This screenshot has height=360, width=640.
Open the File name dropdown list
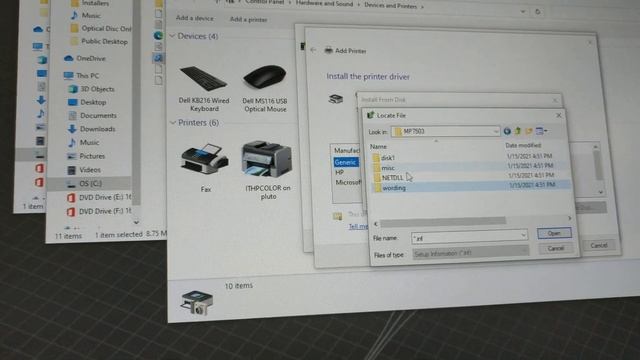point(523,235)
